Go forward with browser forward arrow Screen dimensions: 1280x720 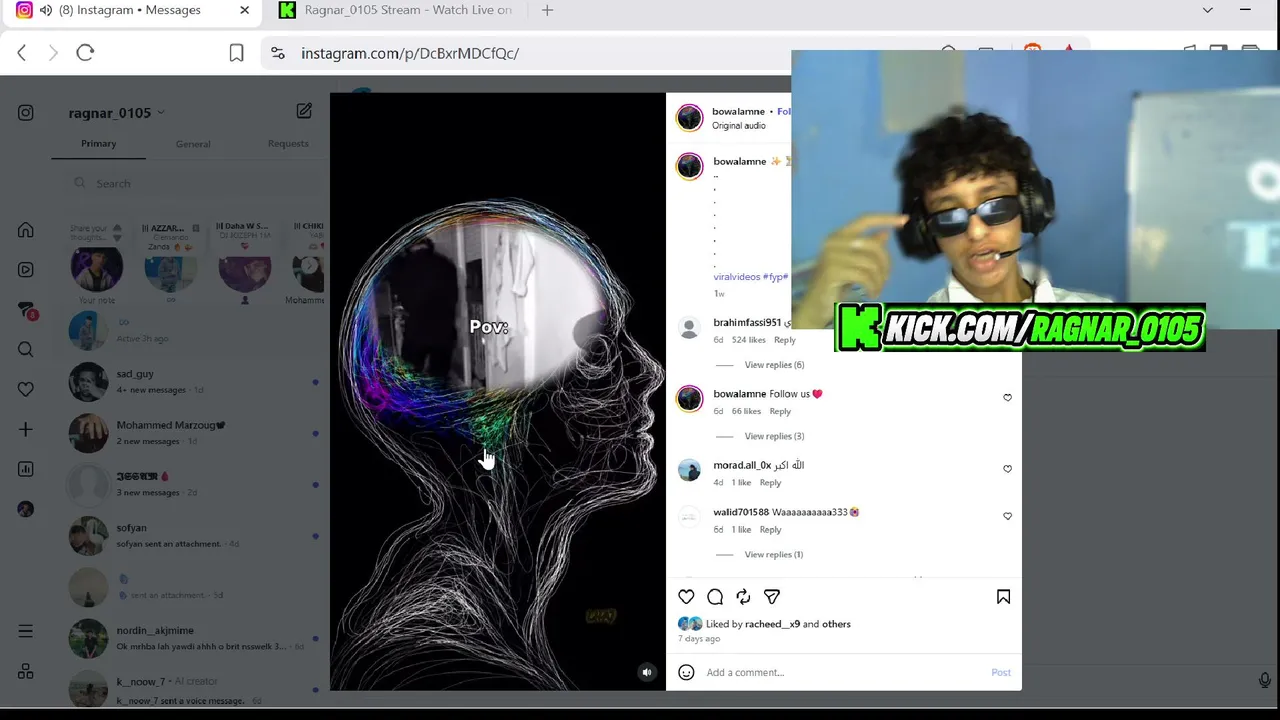[x=53, y=53]
